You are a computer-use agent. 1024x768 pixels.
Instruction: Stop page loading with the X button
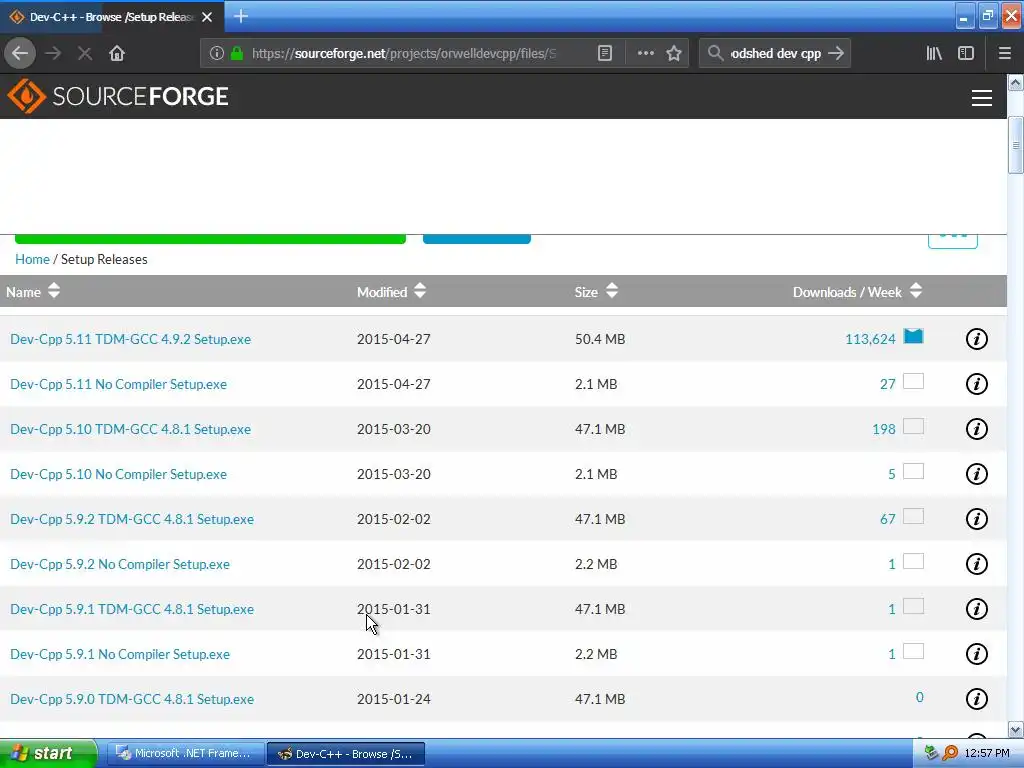click(x=85, y=54)
